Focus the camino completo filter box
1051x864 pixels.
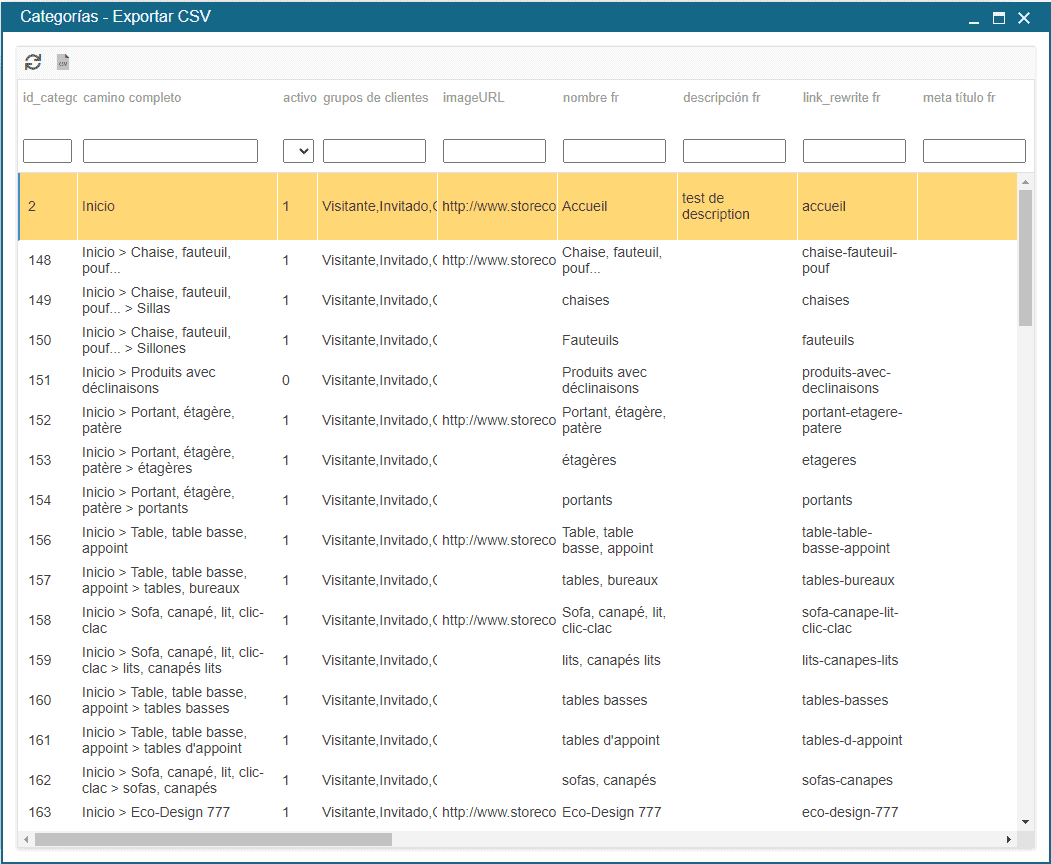point(170,151)
